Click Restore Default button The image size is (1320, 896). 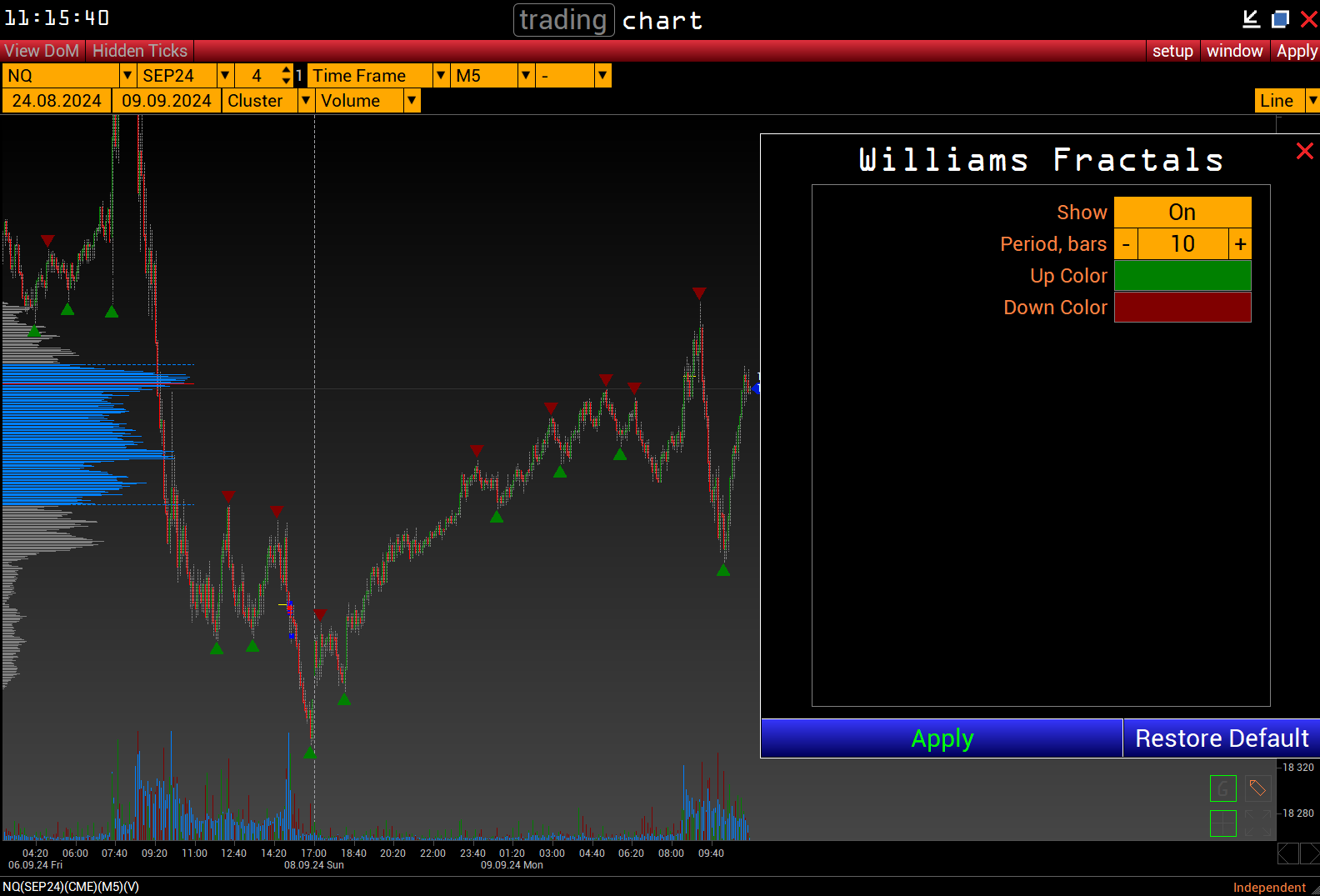(1221, 738)
